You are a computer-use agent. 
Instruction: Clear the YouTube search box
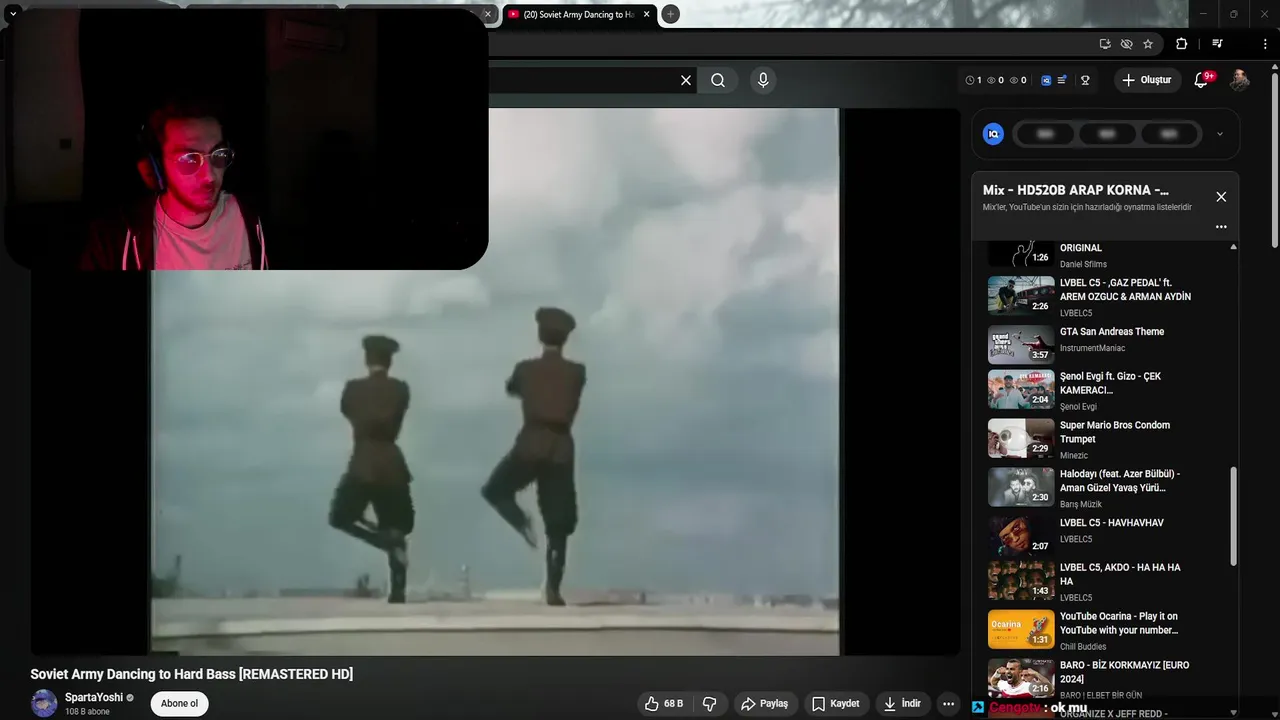(686, 80)
